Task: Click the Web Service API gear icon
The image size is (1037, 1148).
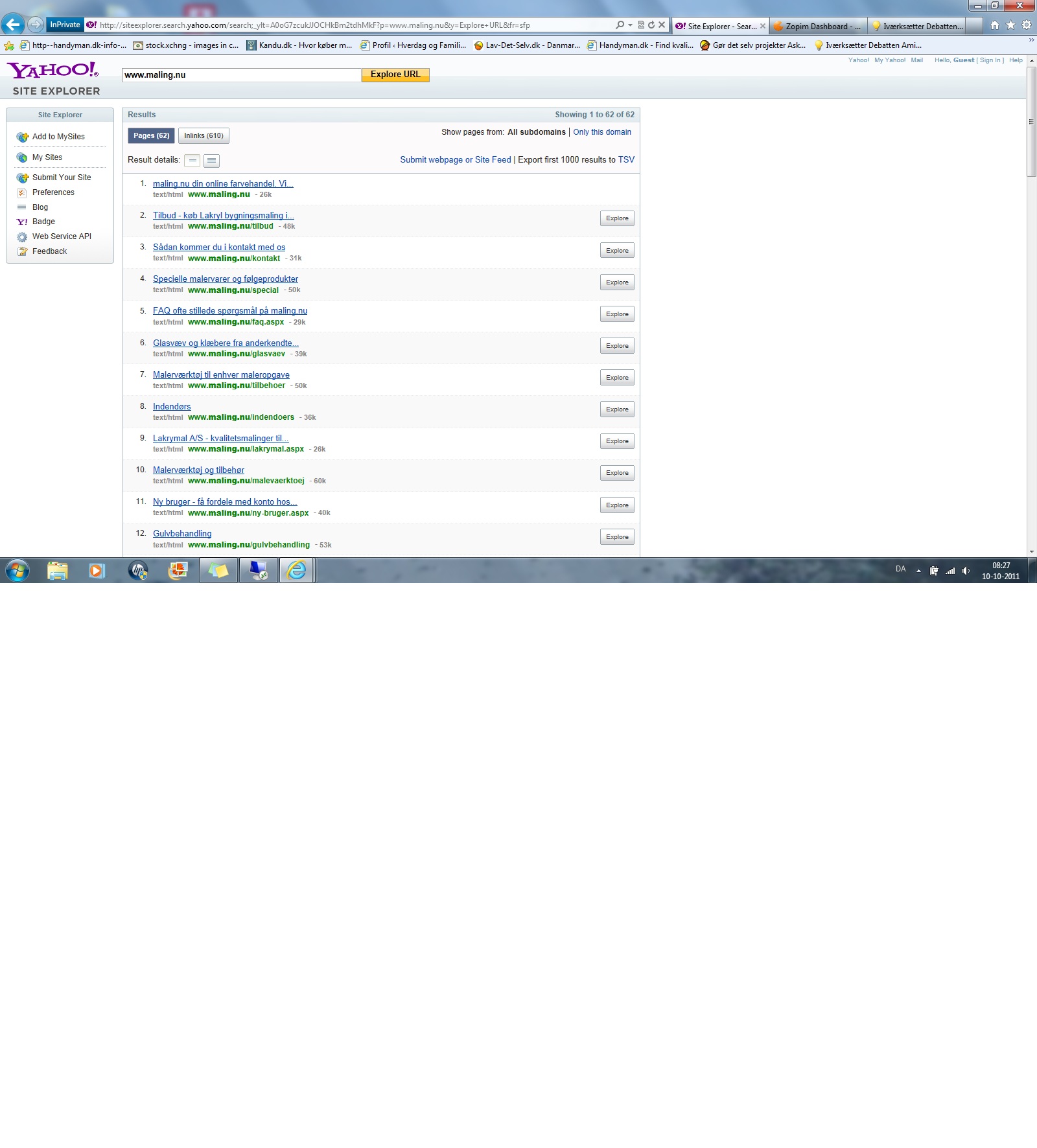Action: (22, 236)
